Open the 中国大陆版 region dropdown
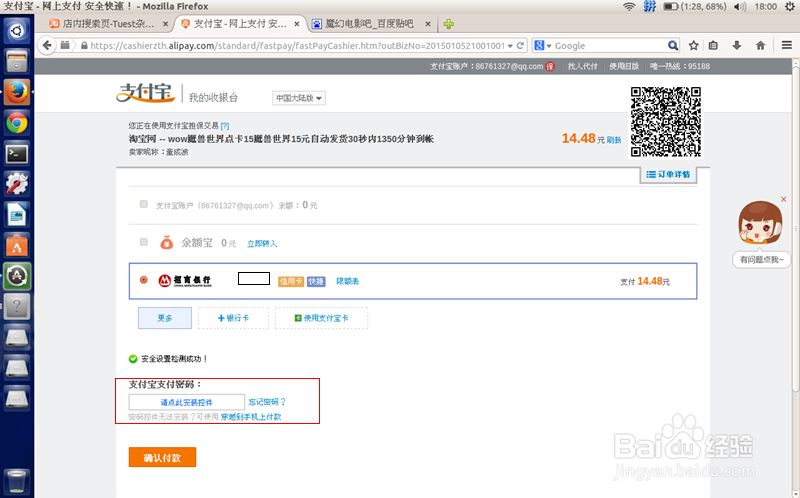800x498 pixels. tap(298, 98)
